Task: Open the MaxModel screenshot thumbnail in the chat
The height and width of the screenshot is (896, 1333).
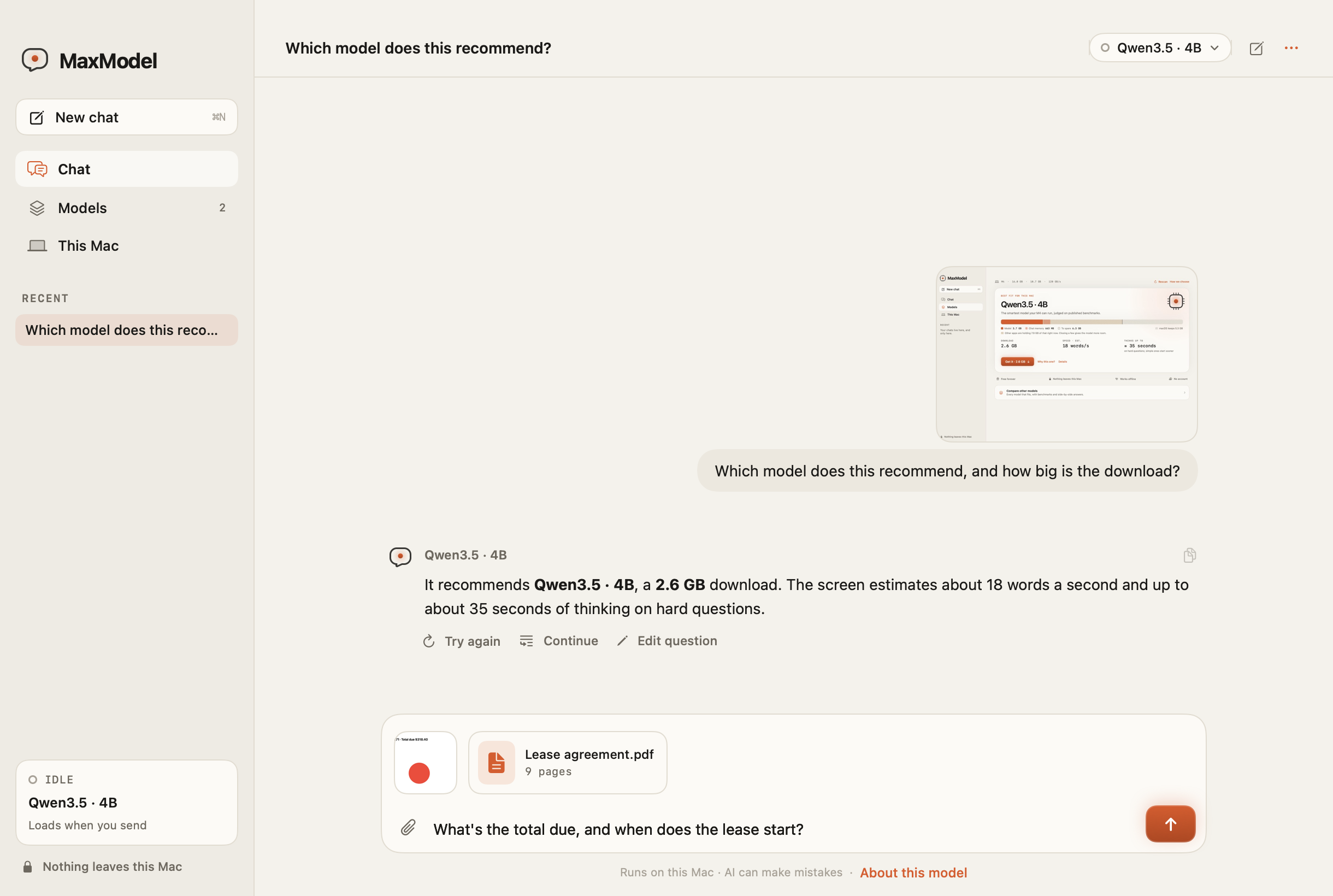Action: click(1066, 354)
